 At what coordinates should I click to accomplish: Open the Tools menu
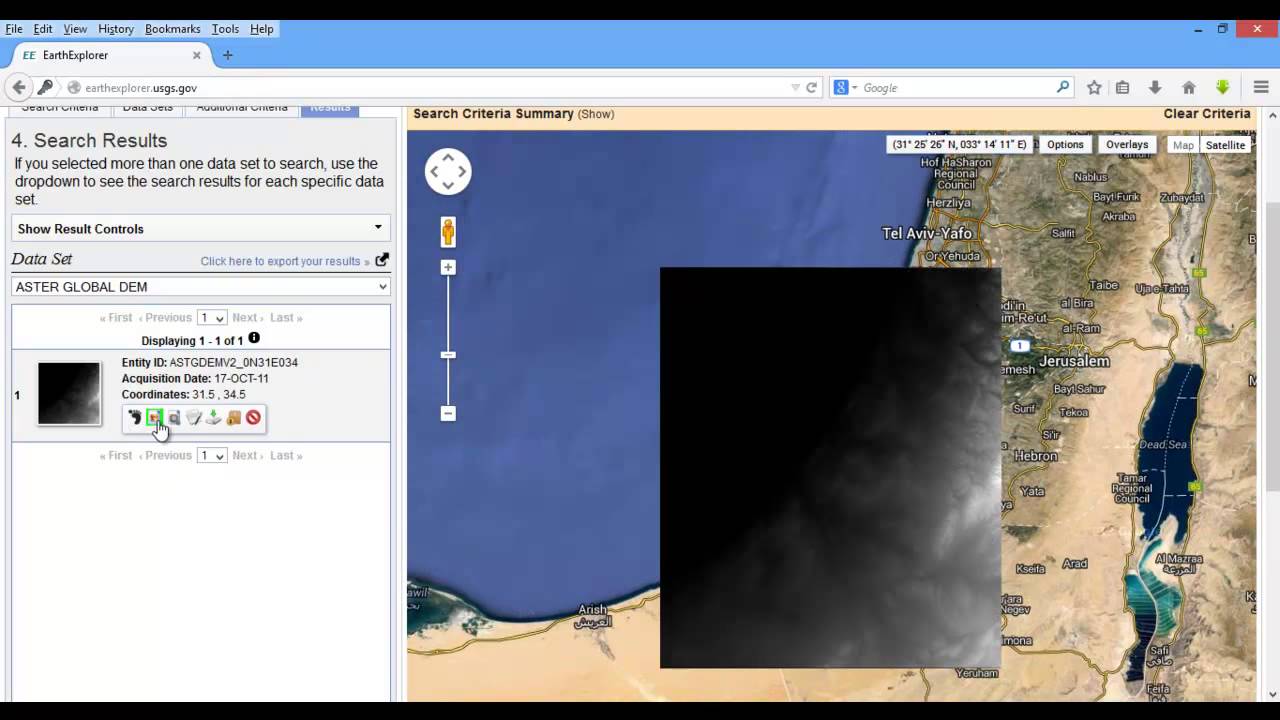(x=225, y=29)
